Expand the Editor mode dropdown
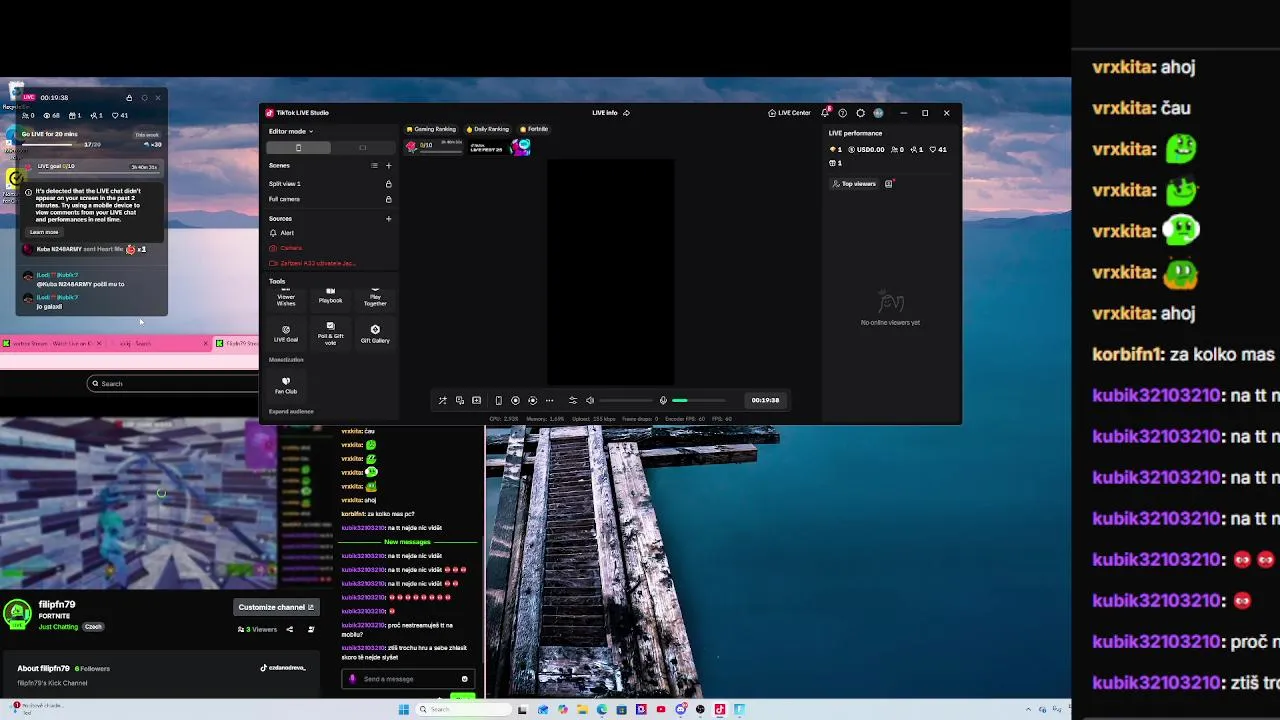The height and width of the screenshot is (720, 1280). (x=291, y=131)
